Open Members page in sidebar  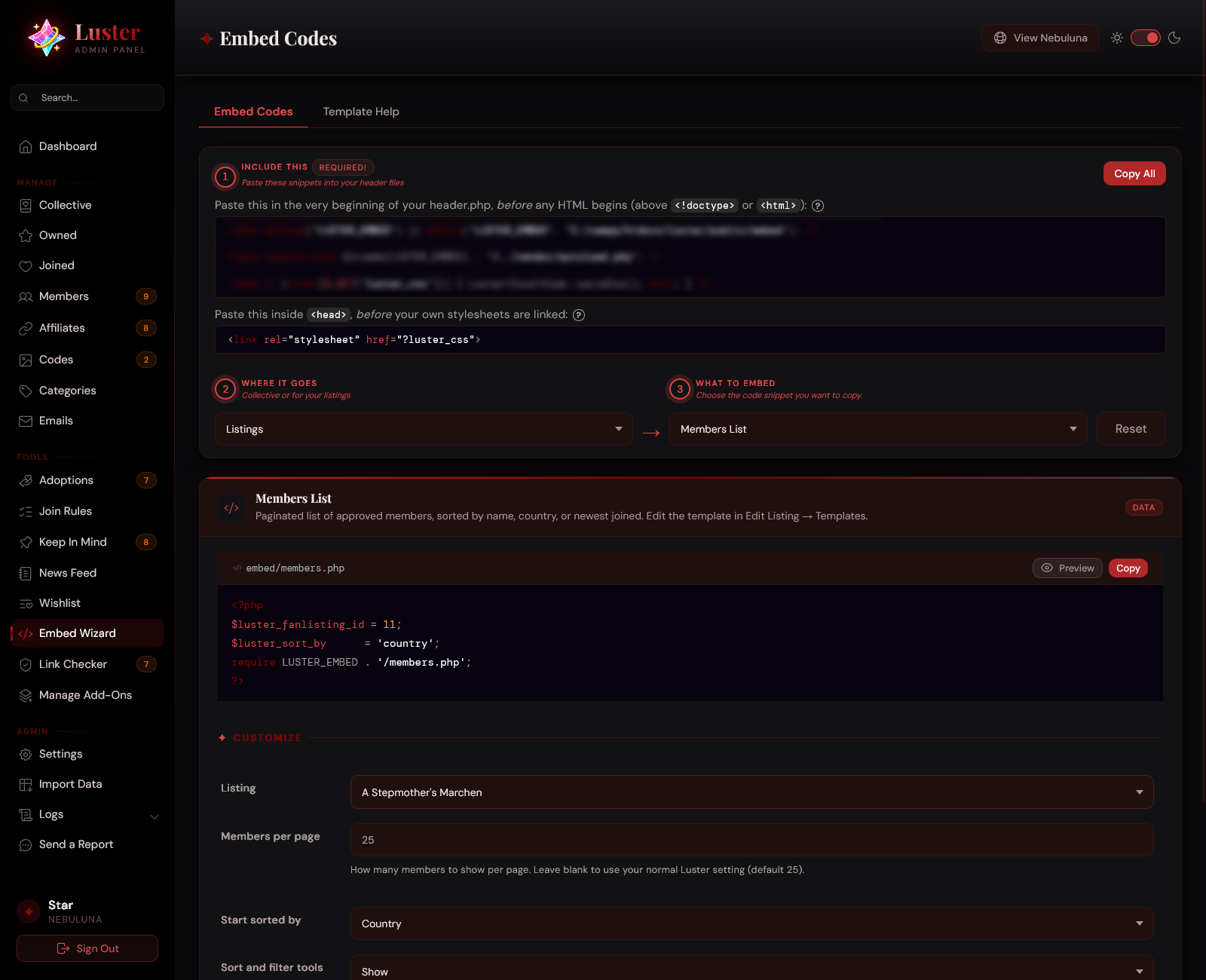click(x=87, y=296)
